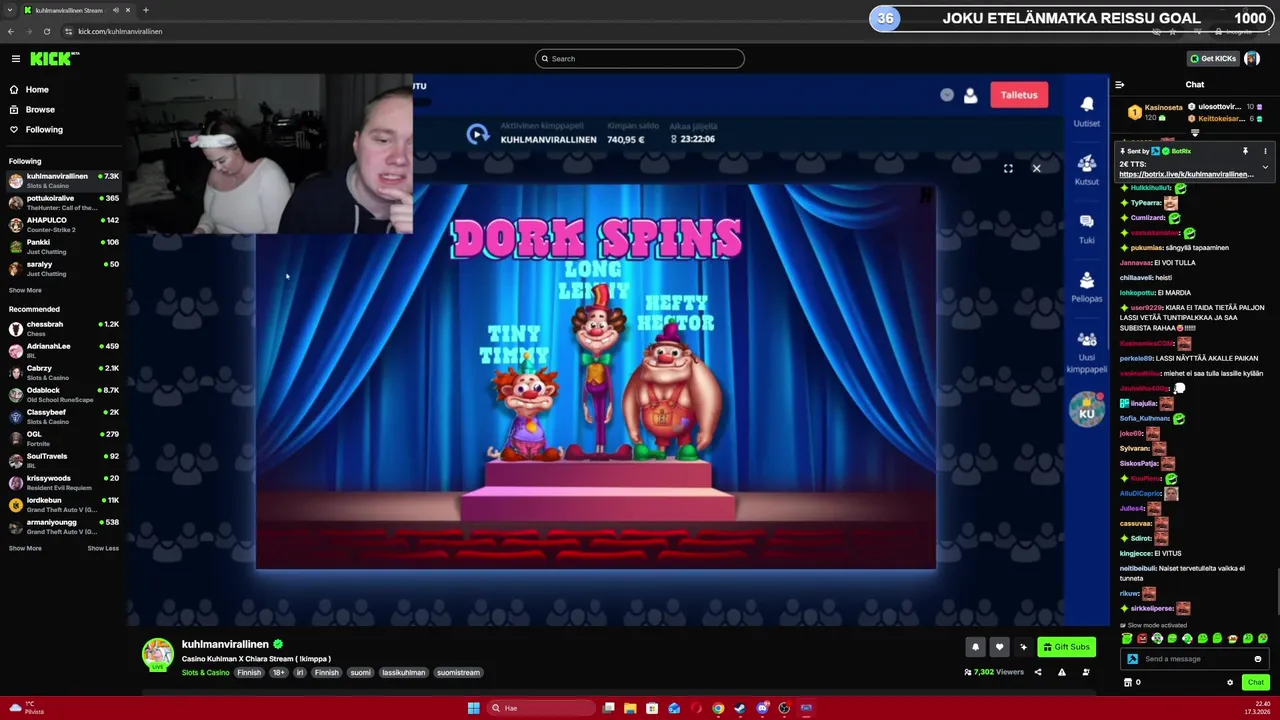The height and width of the screenshot is (720, 1280).
Task: Open Pelopas in the casino sidebar
Action: 1087,286
